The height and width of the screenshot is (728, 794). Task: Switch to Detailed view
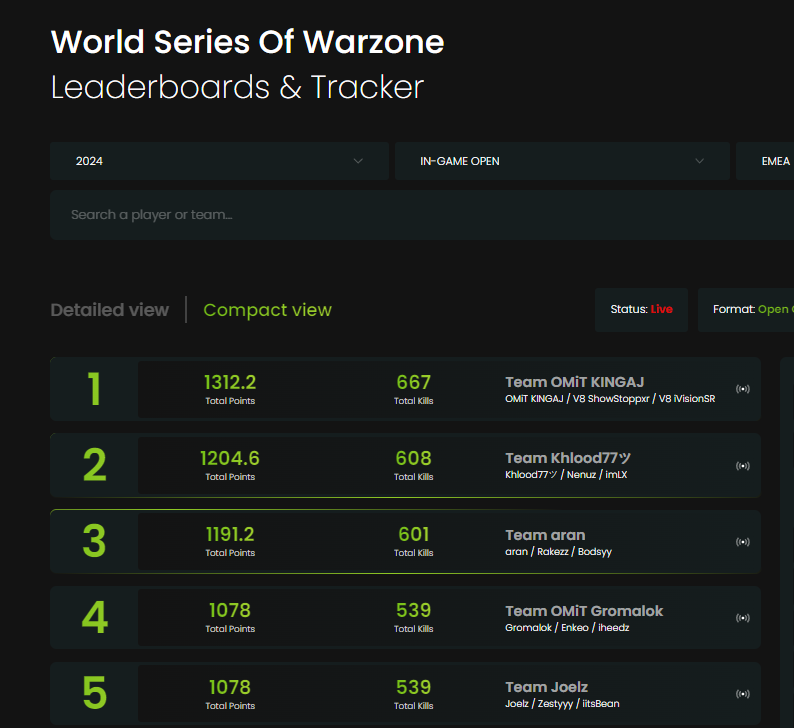(x=109, y=310)
